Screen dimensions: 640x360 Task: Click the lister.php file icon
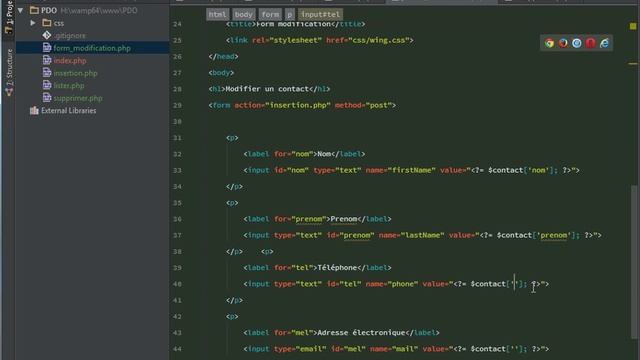(x=47, y=85)
